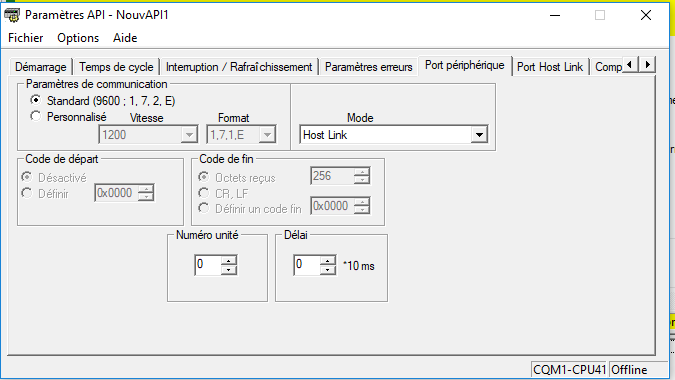Click the Numéro unité input field

coord(208,265)
